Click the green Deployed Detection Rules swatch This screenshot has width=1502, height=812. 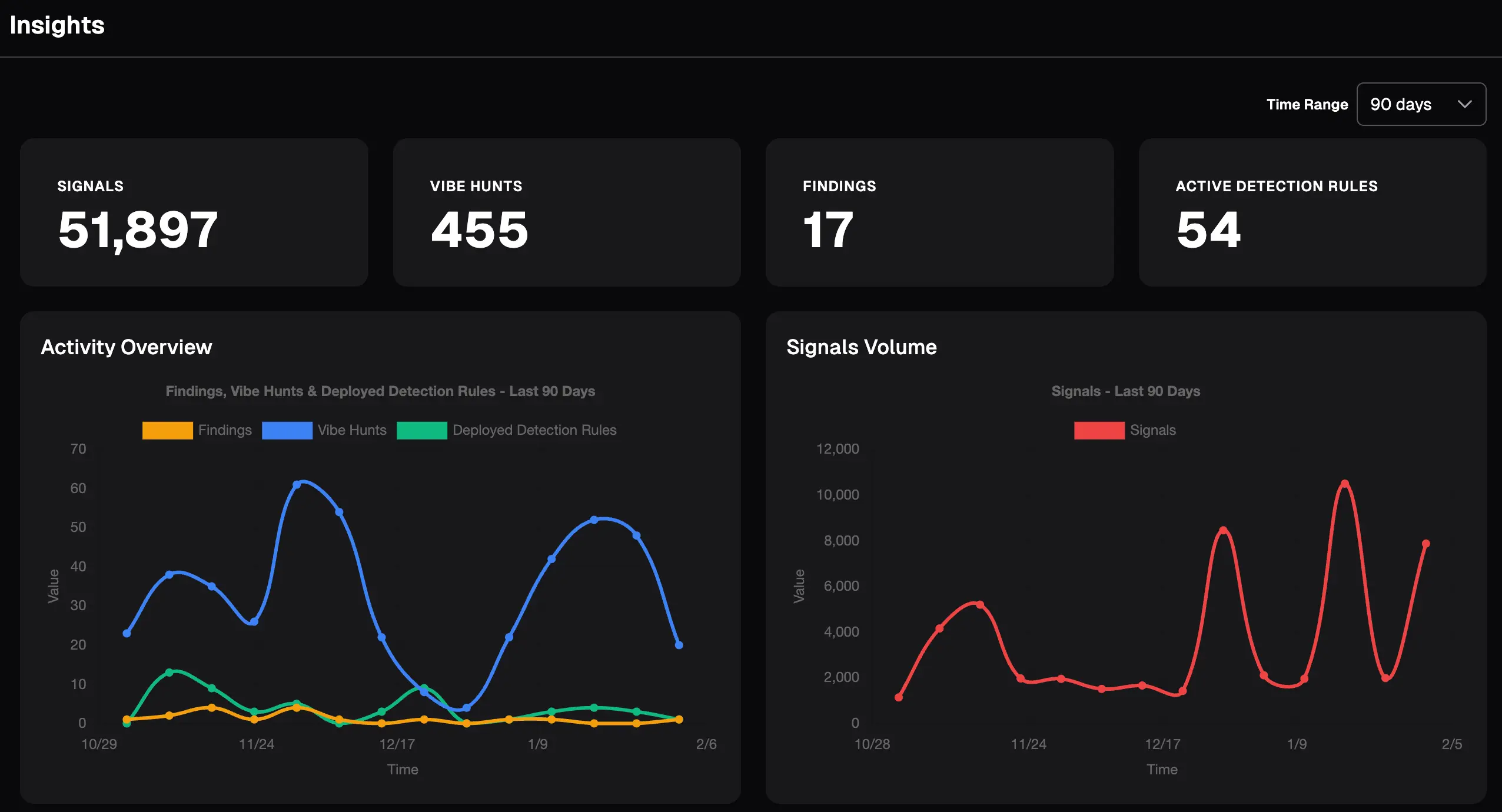click(421, 430)
